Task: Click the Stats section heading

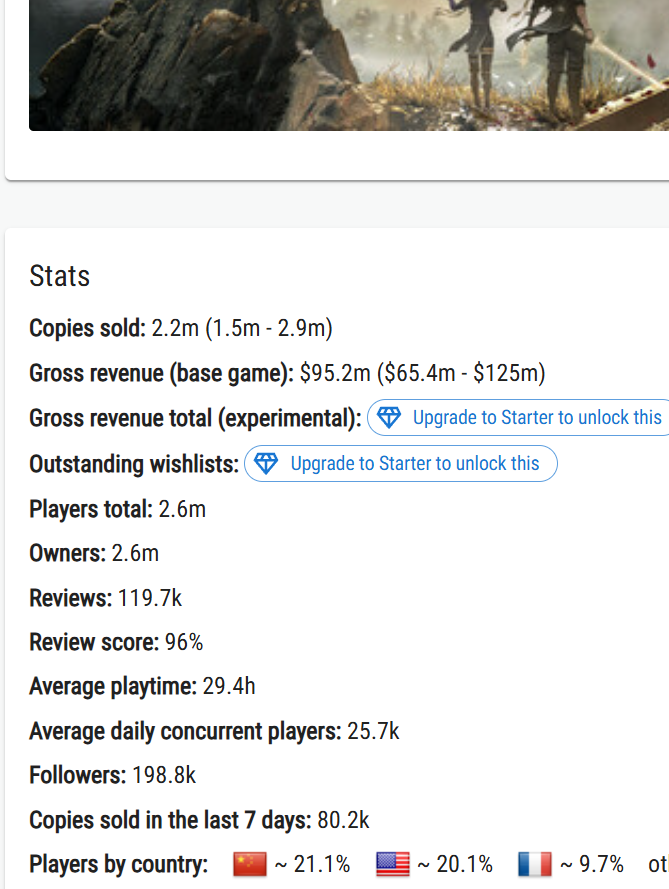Action: (x=60, y=276)
